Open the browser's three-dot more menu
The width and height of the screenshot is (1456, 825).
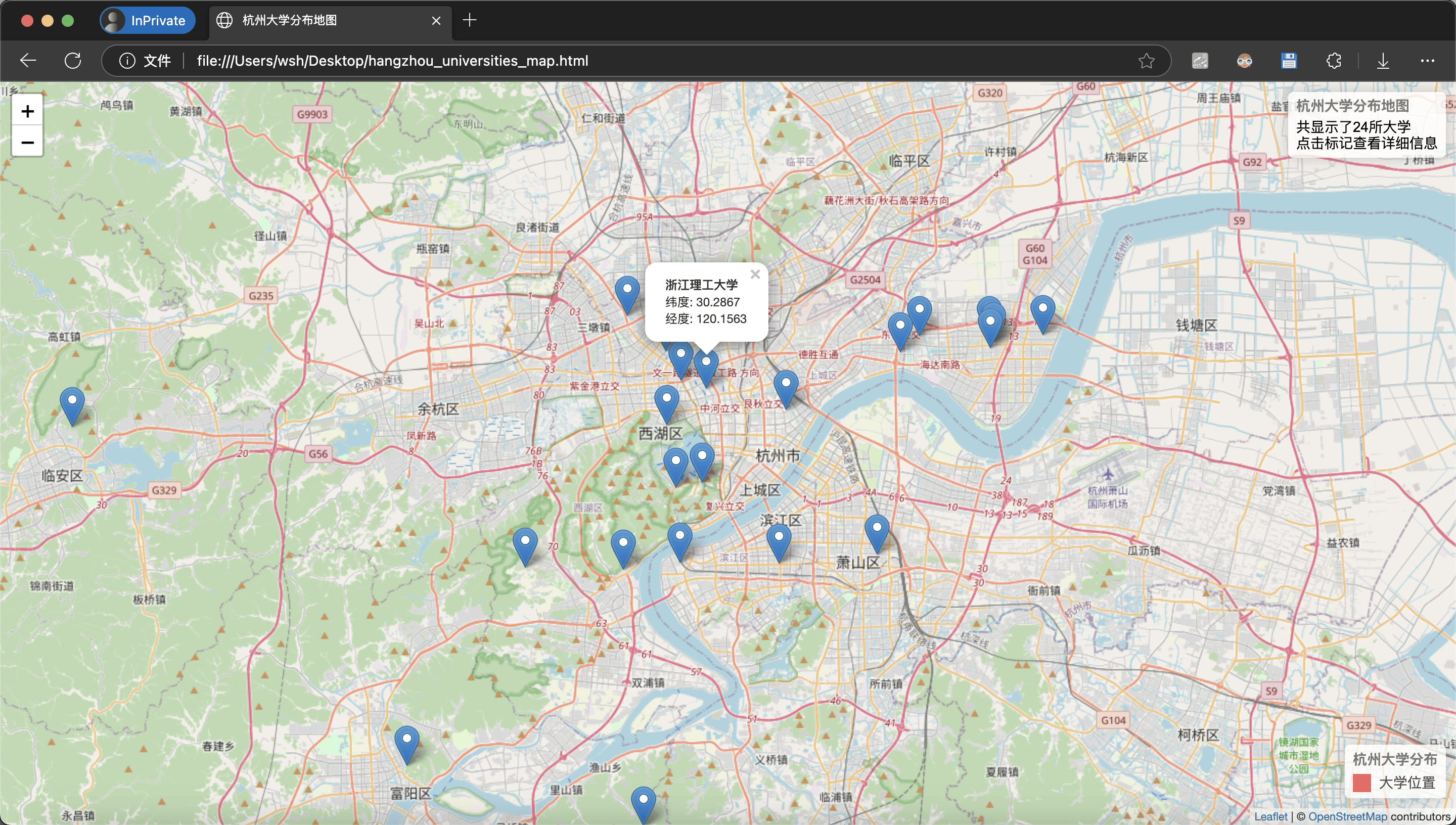point(1428,61)
